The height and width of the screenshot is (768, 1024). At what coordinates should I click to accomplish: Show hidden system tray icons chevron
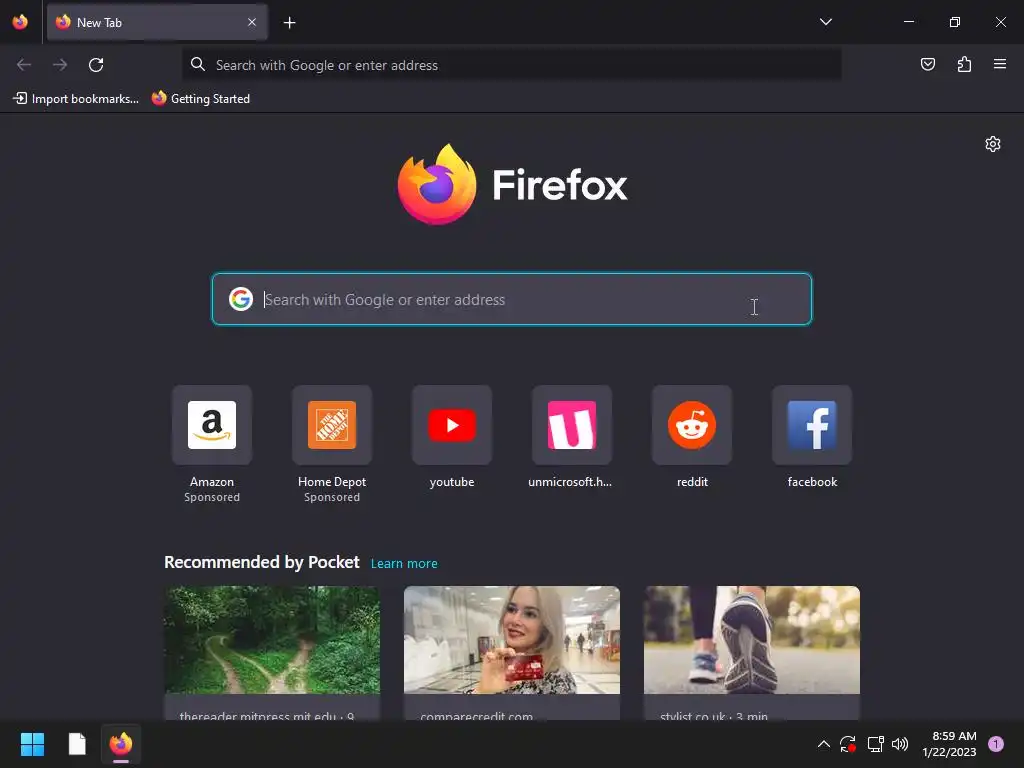pyautogui.click(x=824, y=744)
